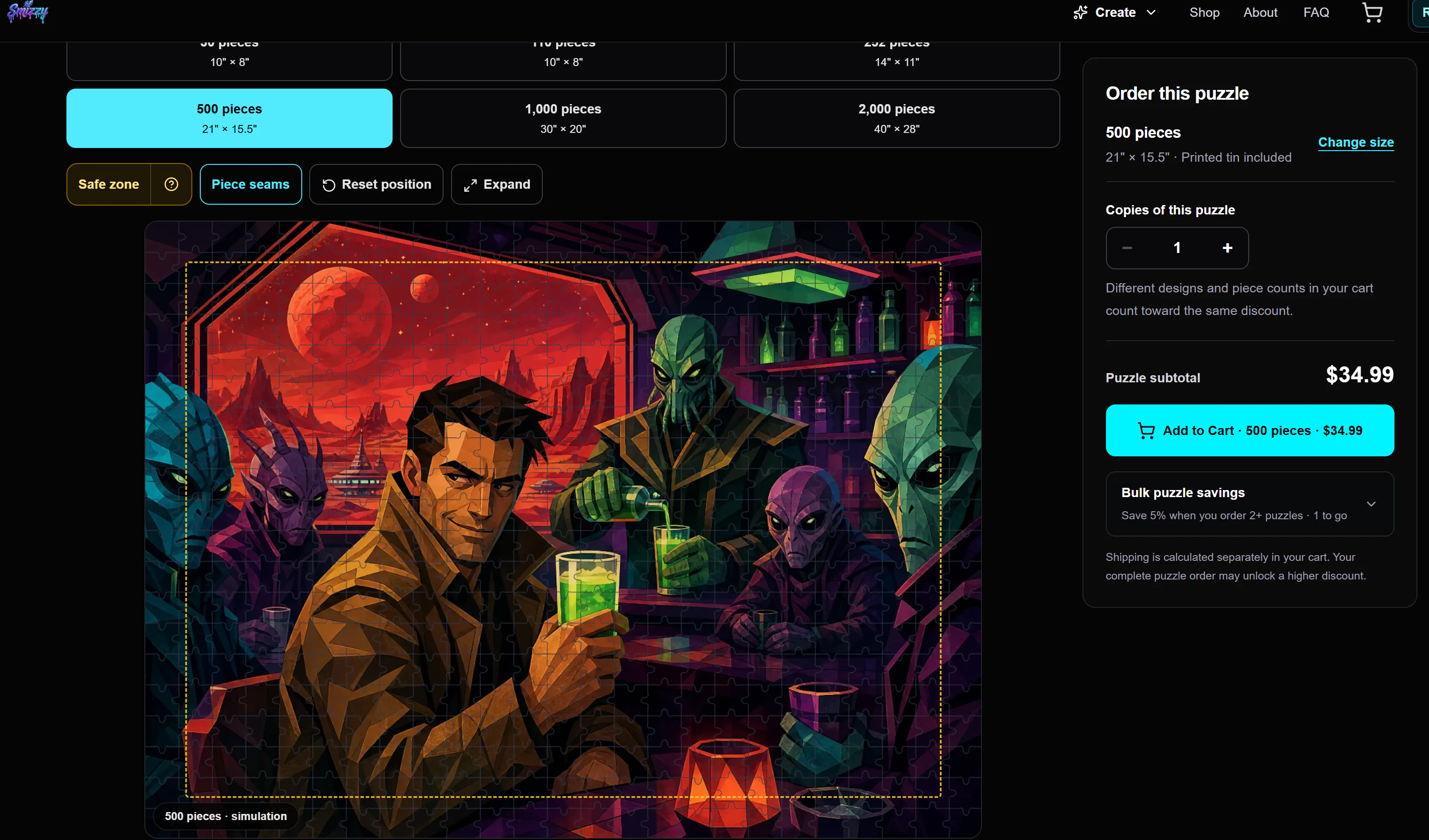Click the Safe zone help question icon
This screenshot has height=840, width=1429.
tap(171, 184)
